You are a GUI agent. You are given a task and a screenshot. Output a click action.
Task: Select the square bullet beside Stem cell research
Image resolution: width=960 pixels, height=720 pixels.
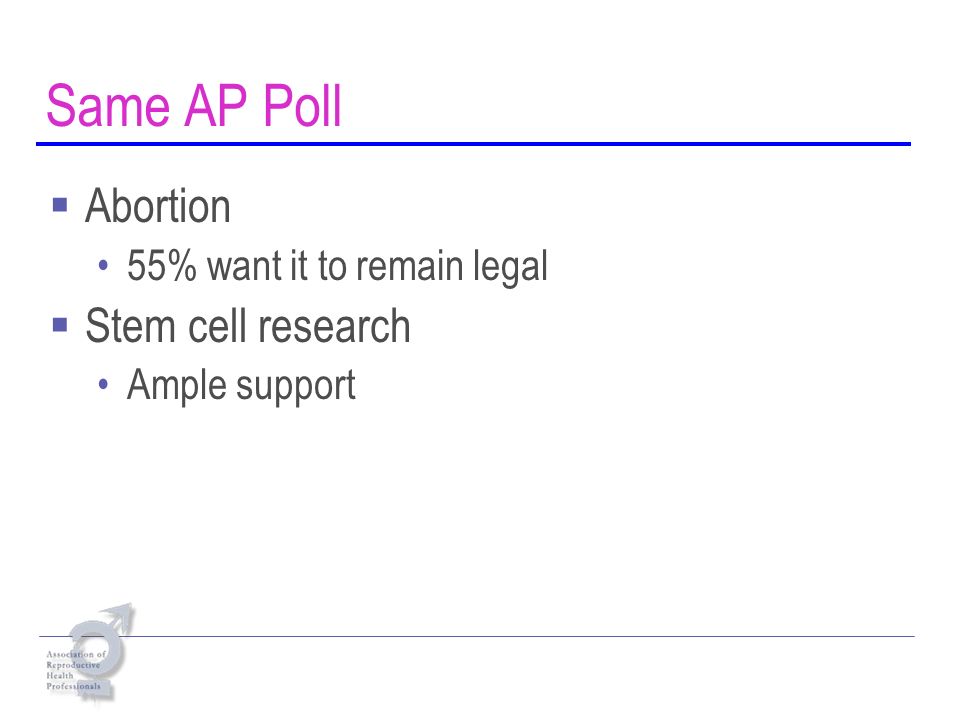pyautogui.click(x=60, y=324)
